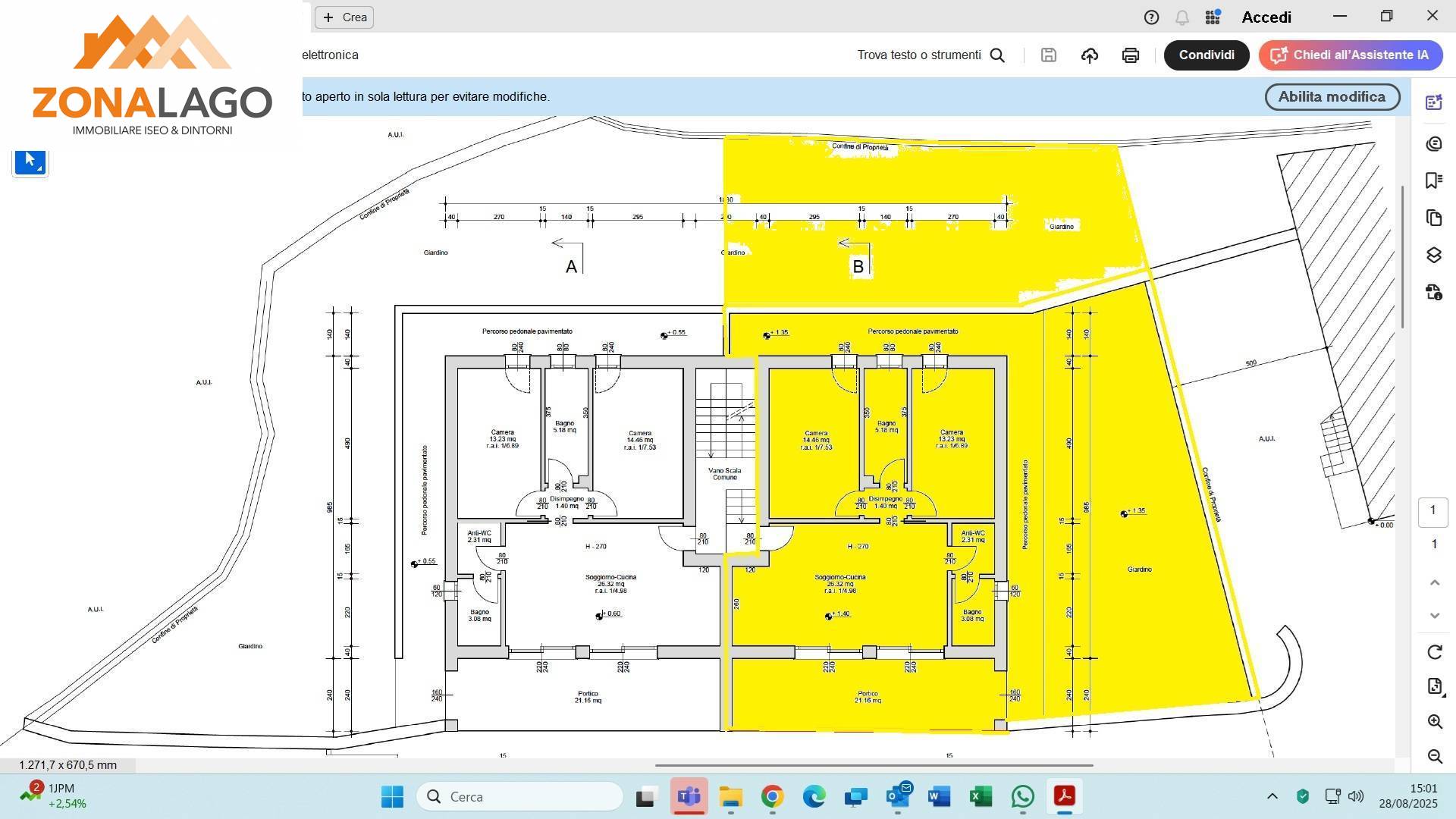
Task: Click the Condividi button
Action: 1207,55
